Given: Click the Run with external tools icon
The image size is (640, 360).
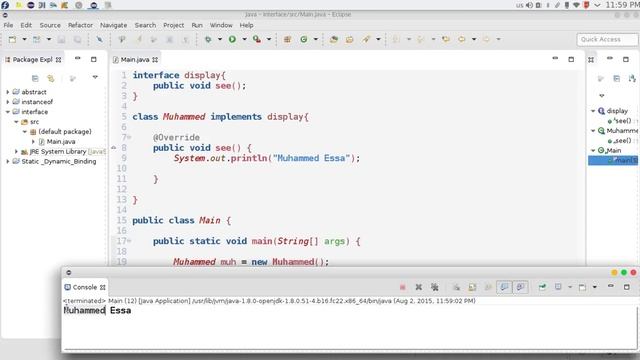Looking at the screenshot, I should (257, 39).
